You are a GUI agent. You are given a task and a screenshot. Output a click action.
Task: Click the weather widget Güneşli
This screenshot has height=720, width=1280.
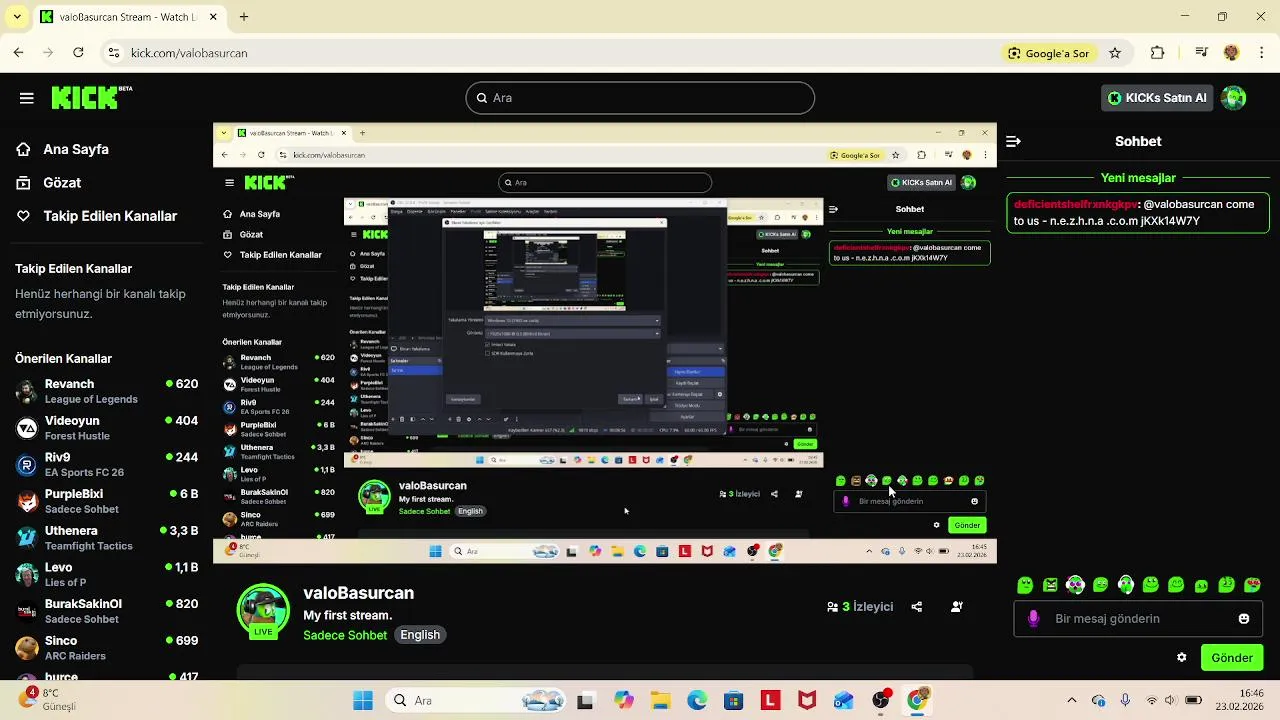[x=50, y=700]
